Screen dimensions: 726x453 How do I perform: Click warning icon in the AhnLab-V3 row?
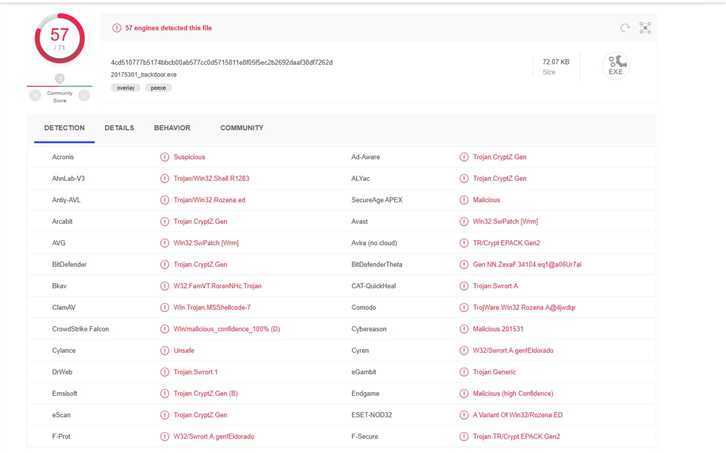coord(164,178)
